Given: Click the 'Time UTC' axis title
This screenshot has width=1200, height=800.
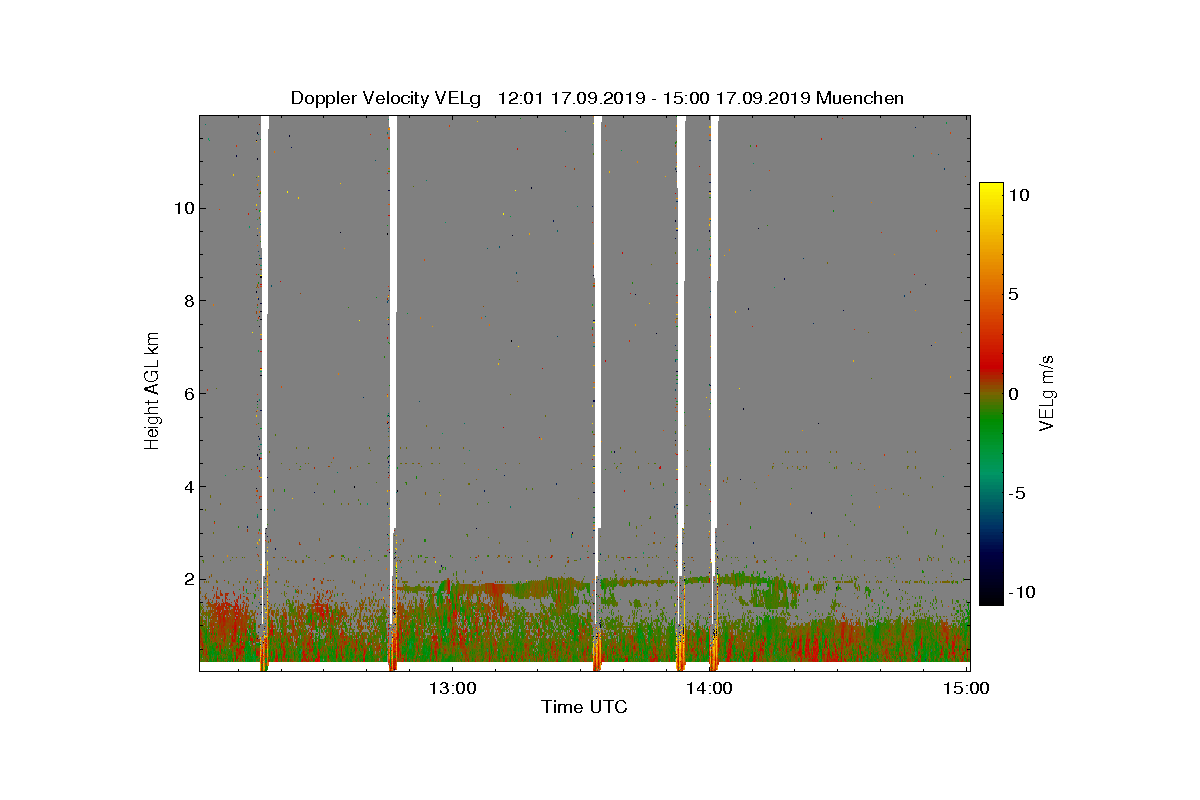Looking at the screenshot, I should (x=584, y=708).
